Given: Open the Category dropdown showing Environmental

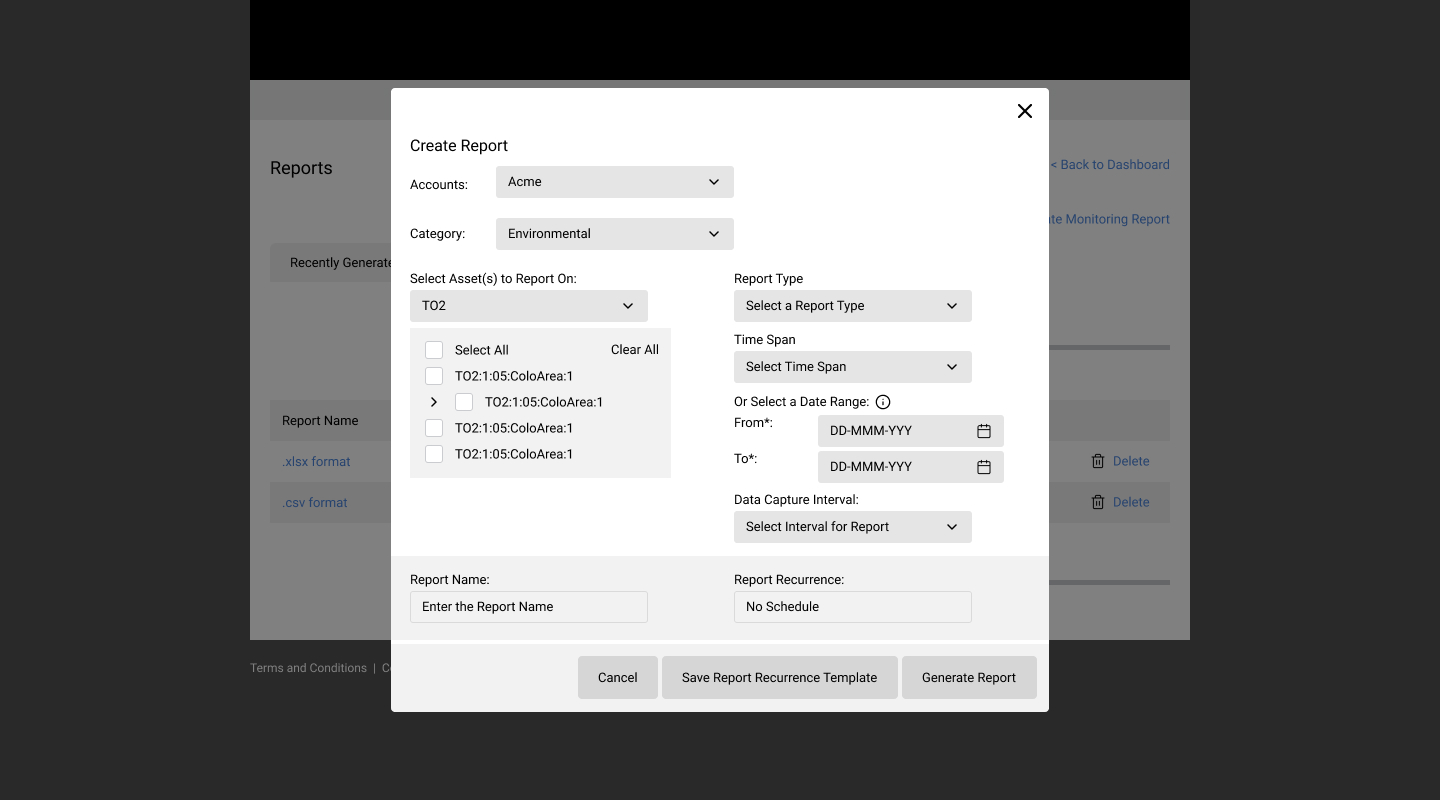Looking at the screenshot, I should (x=614, y=234).
